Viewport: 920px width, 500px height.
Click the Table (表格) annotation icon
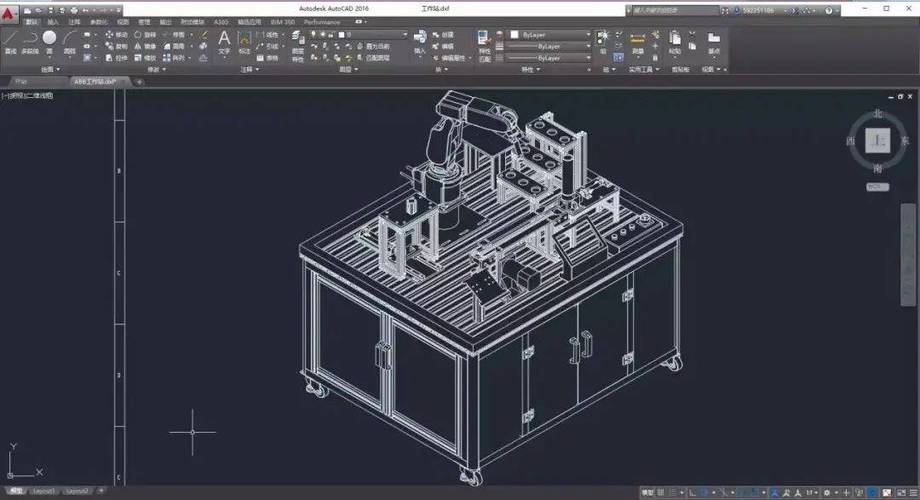point(267,58)
